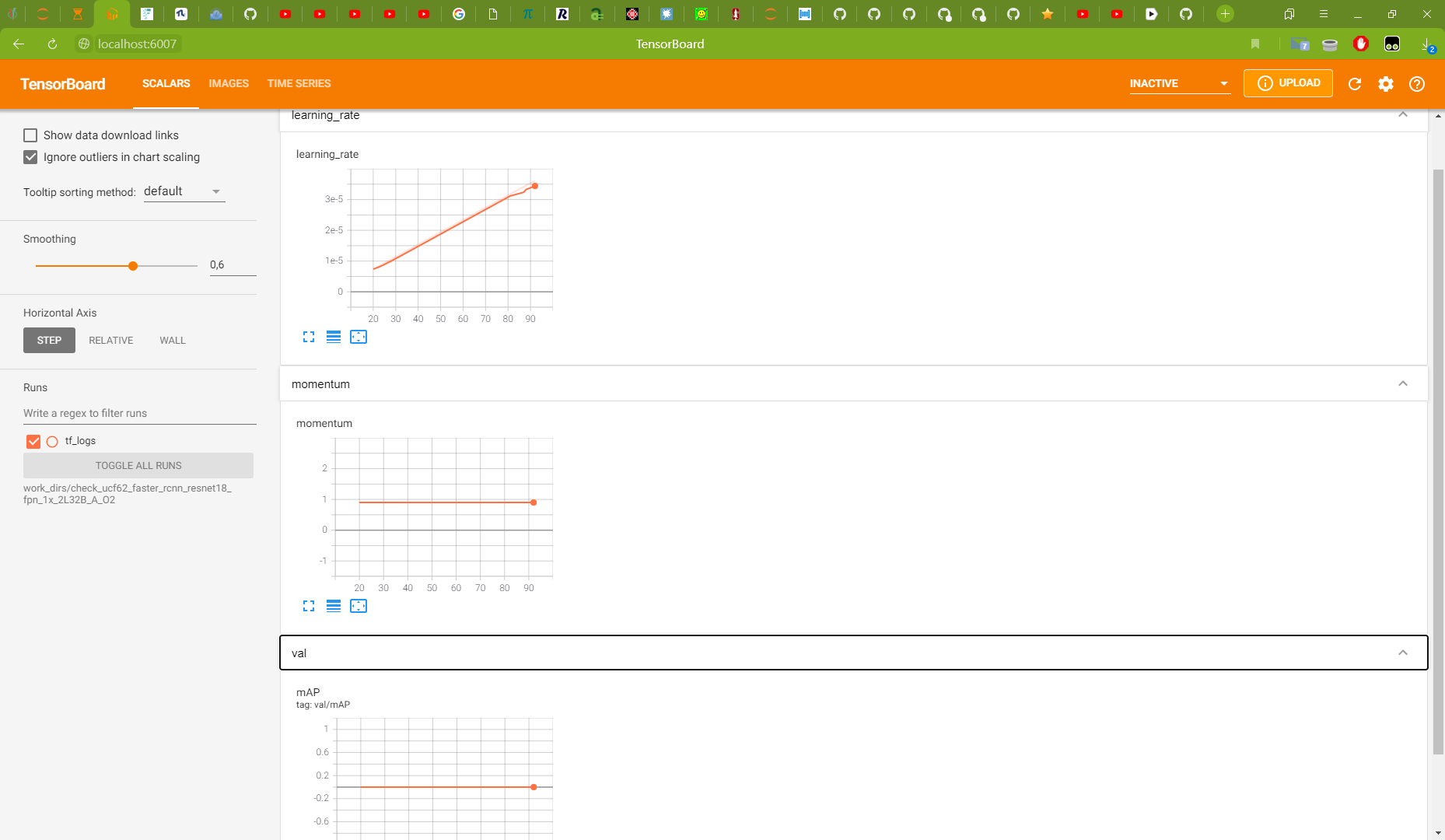Open the INACTIVE data source dropdown

[x=1179, y=83]
